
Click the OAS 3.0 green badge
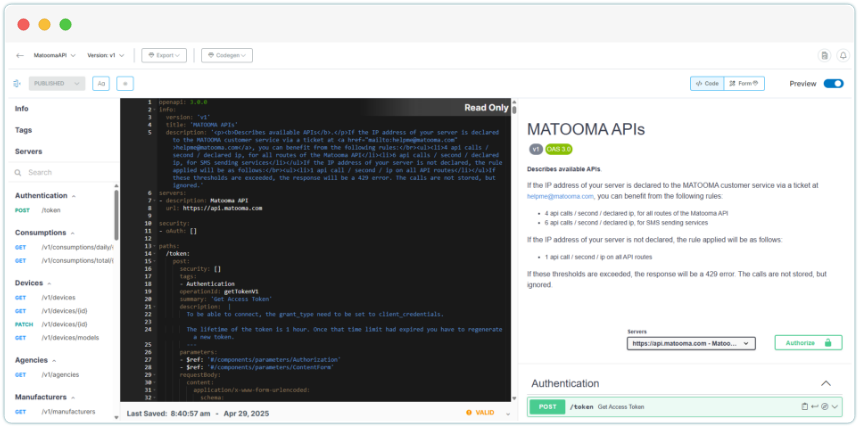(x=558, y=149)
